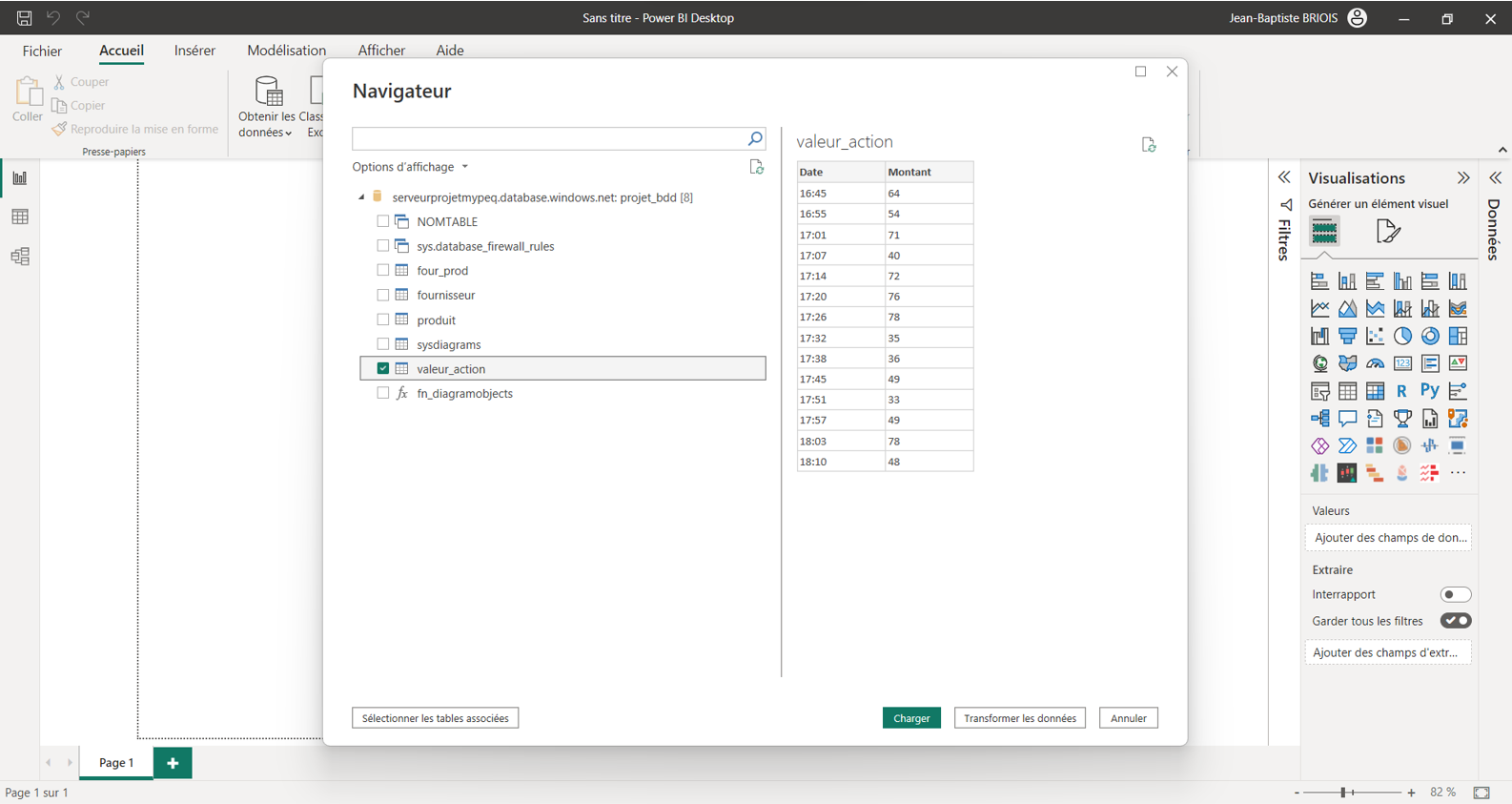Select the gauge visual
Screen dimensions: 1512x804
coord(1375,363)
